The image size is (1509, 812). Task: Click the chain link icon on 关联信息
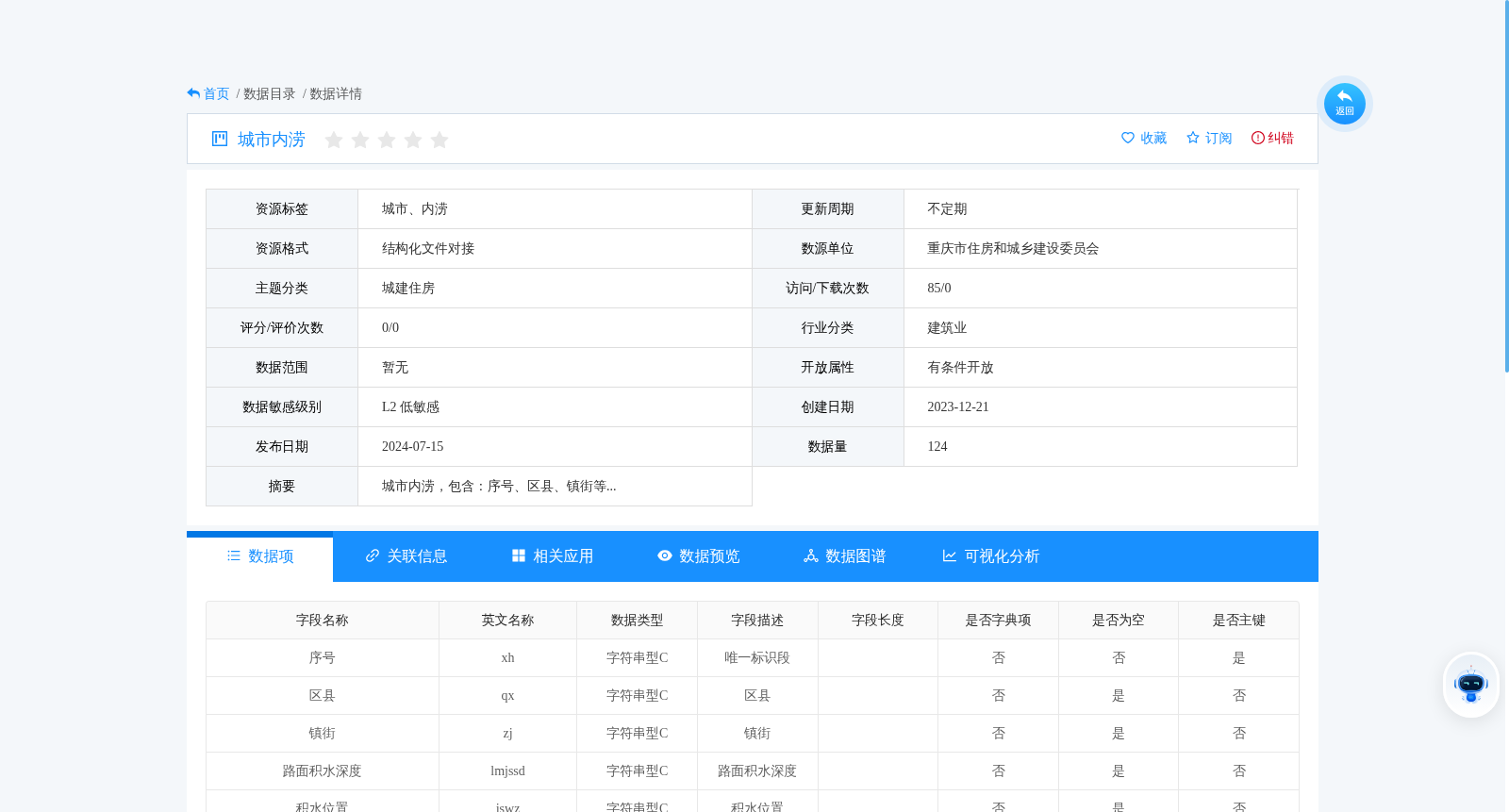tap(373, 556)
